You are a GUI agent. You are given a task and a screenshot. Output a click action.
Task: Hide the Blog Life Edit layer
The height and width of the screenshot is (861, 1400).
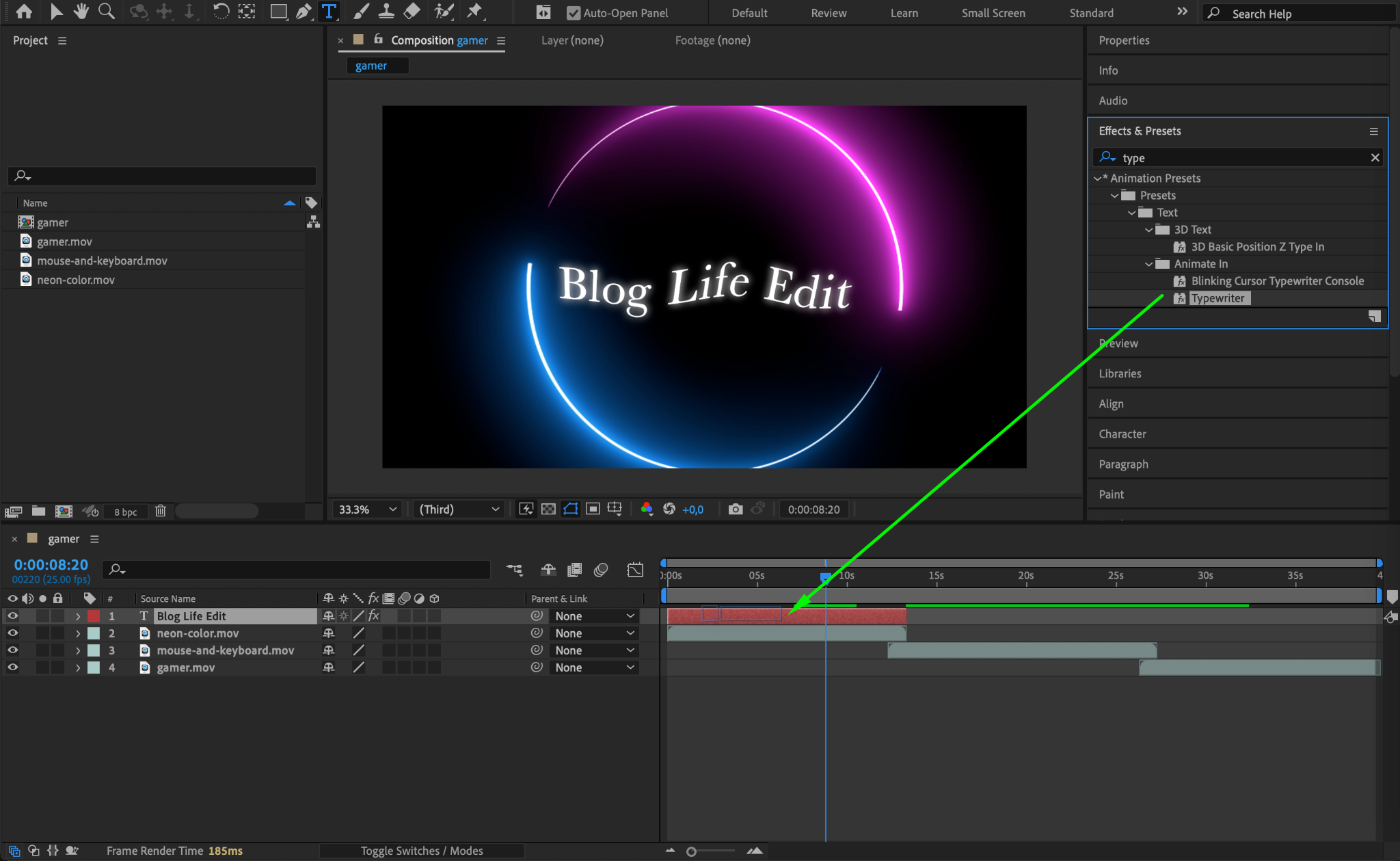pos(12,616)
